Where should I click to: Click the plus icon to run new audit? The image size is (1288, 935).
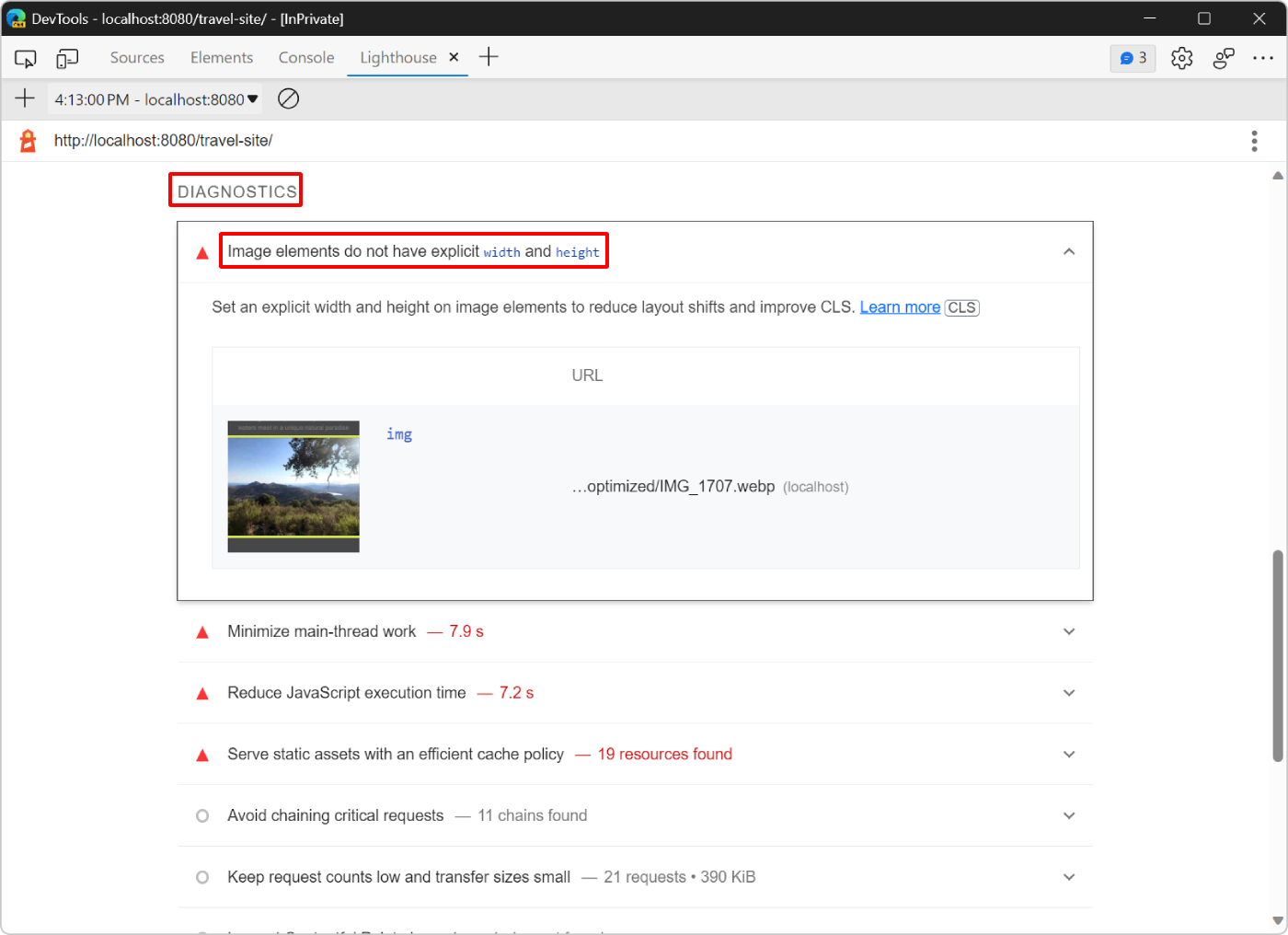(24, 98)
